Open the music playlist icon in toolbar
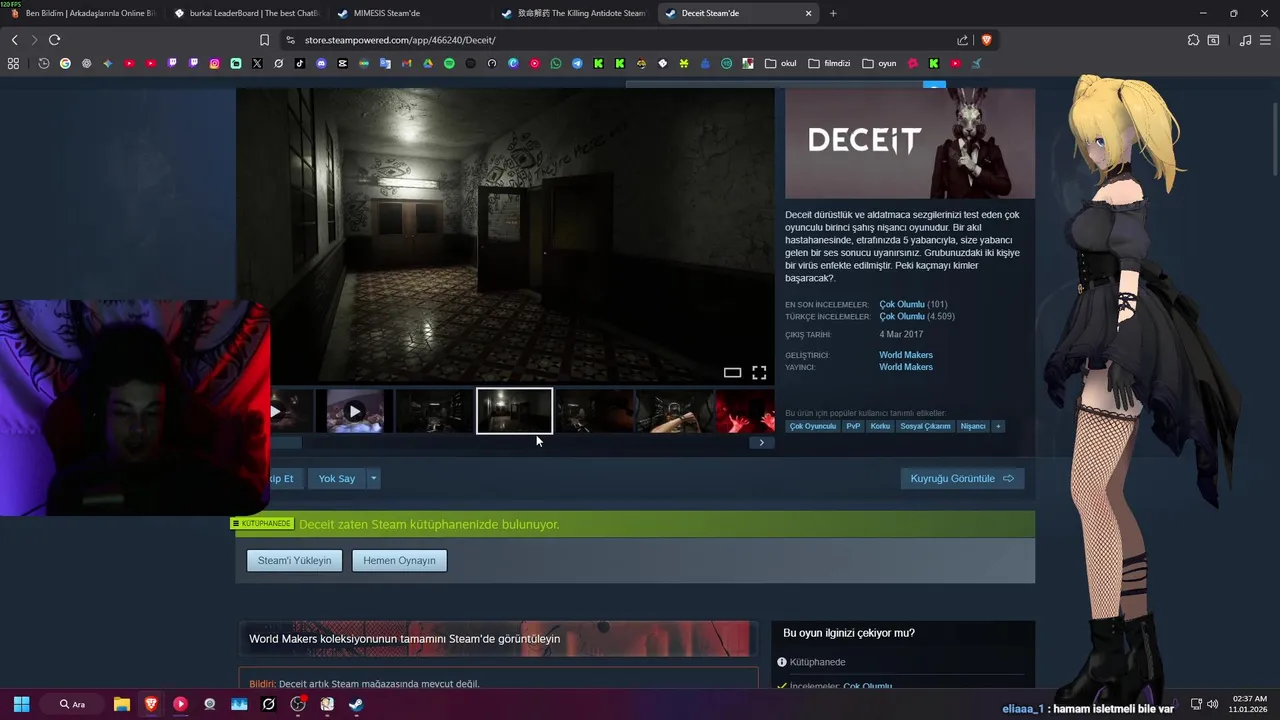This screenshot has width=1280, height=720. click(x=1245, y=40)
